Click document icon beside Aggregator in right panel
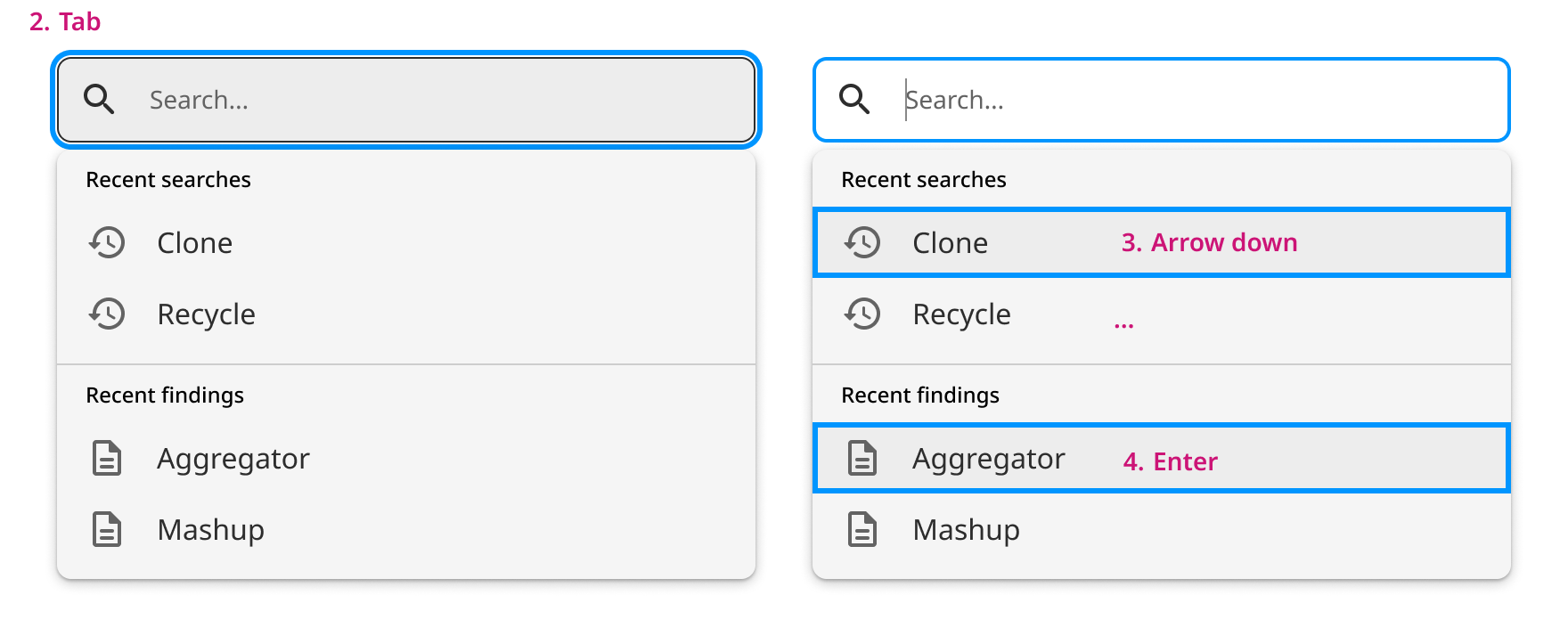 pyautogui.click(x=862, y=458)
